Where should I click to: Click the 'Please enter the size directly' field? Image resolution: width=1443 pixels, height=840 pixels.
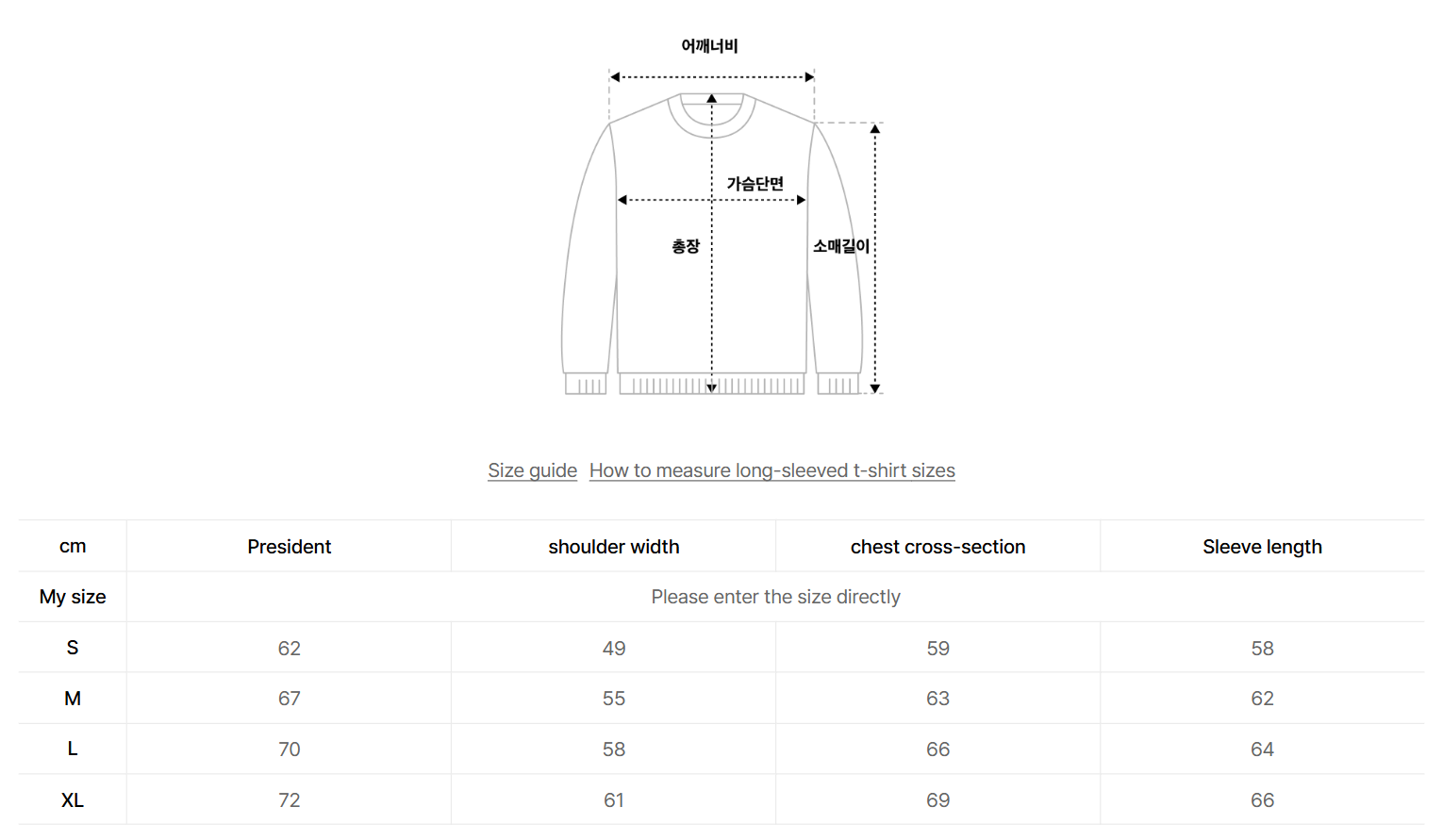(775, 597)
